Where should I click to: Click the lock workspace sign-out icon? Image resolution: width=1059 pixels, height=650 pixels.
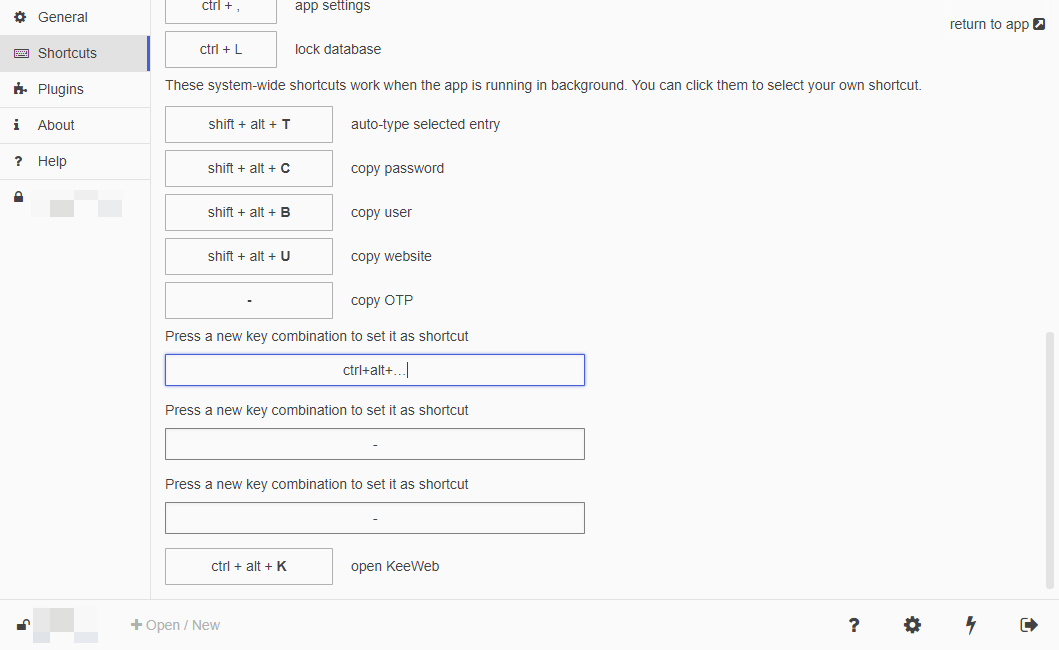[x=1029, y=625]
